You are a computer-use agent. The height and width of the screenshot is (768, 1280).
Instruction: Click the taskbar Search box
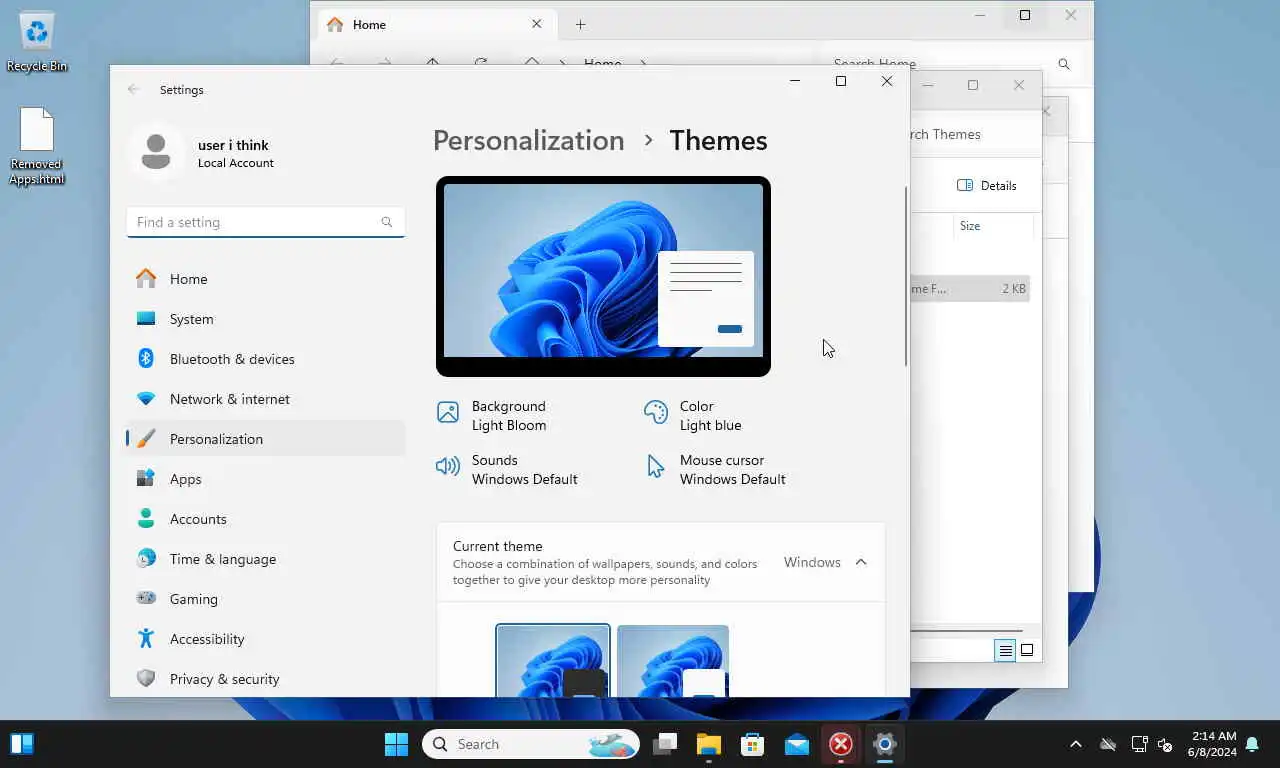pos(531,744)
